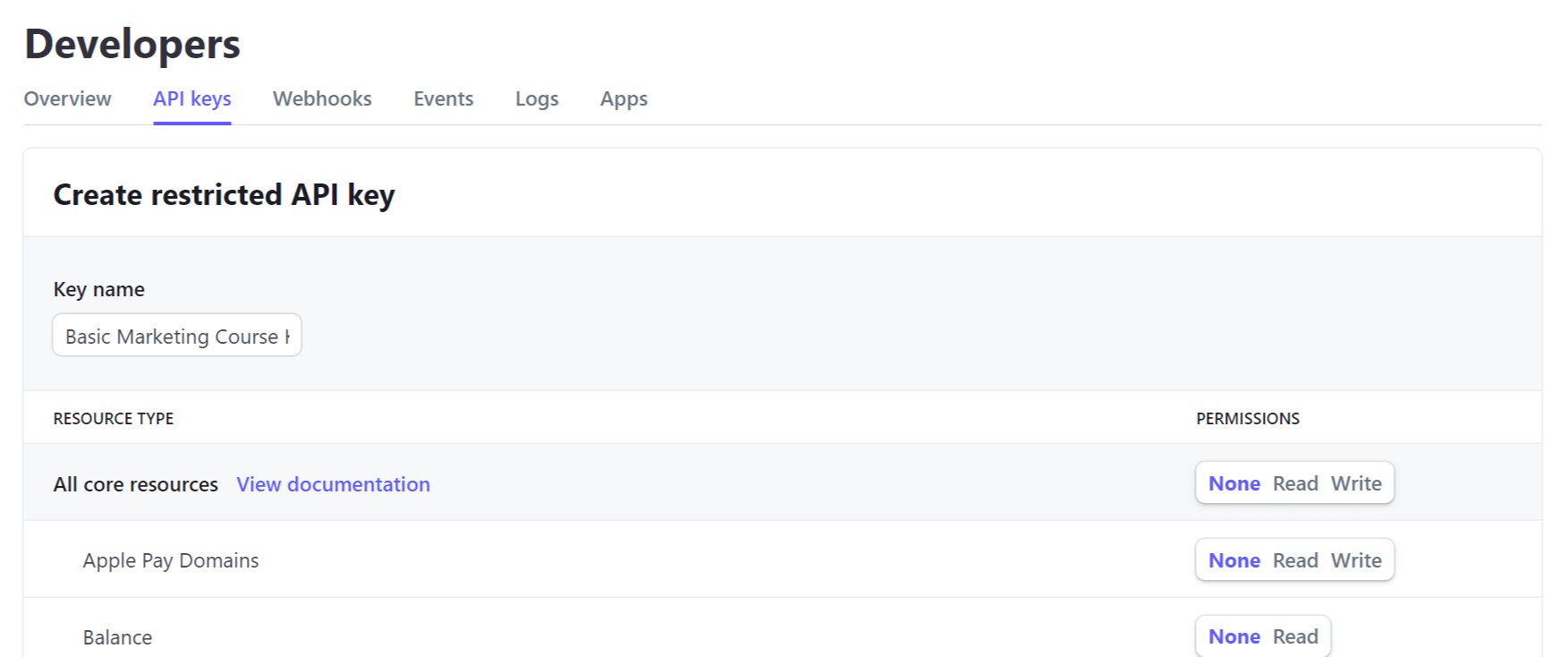The image size is (1568, 657).
Task: Click the Key name input field
Action: tap(177, 336)
